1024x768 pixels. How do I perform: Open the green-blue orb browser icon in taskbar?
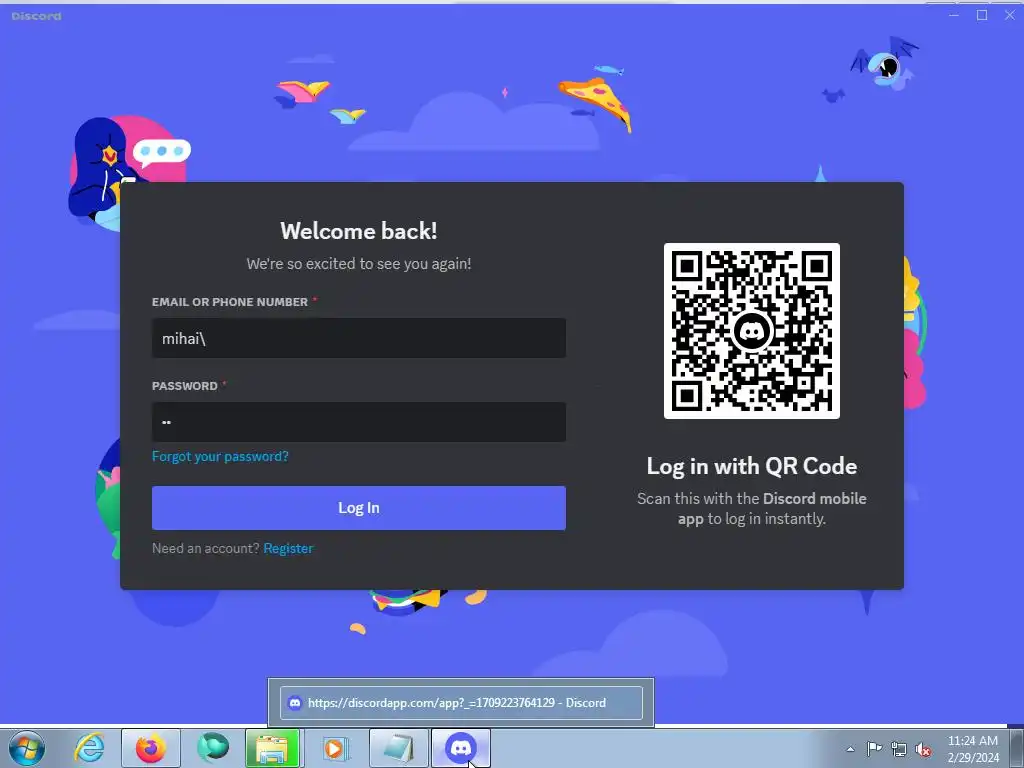click(x=213, y=748)
